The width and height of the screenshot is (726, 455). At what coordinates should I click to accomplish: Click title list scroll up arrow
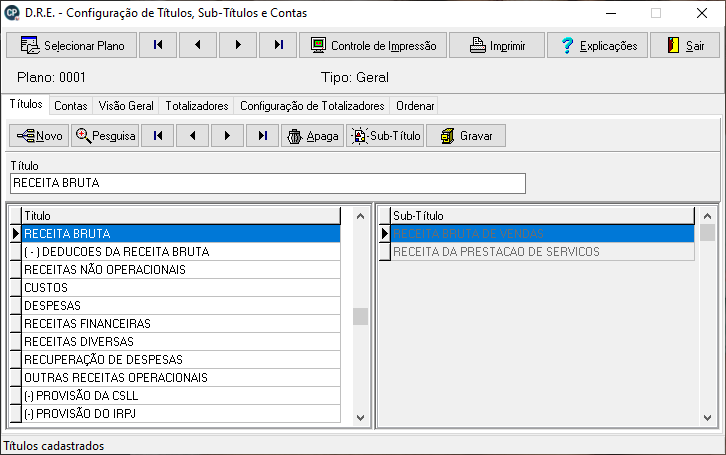point(360,216)
